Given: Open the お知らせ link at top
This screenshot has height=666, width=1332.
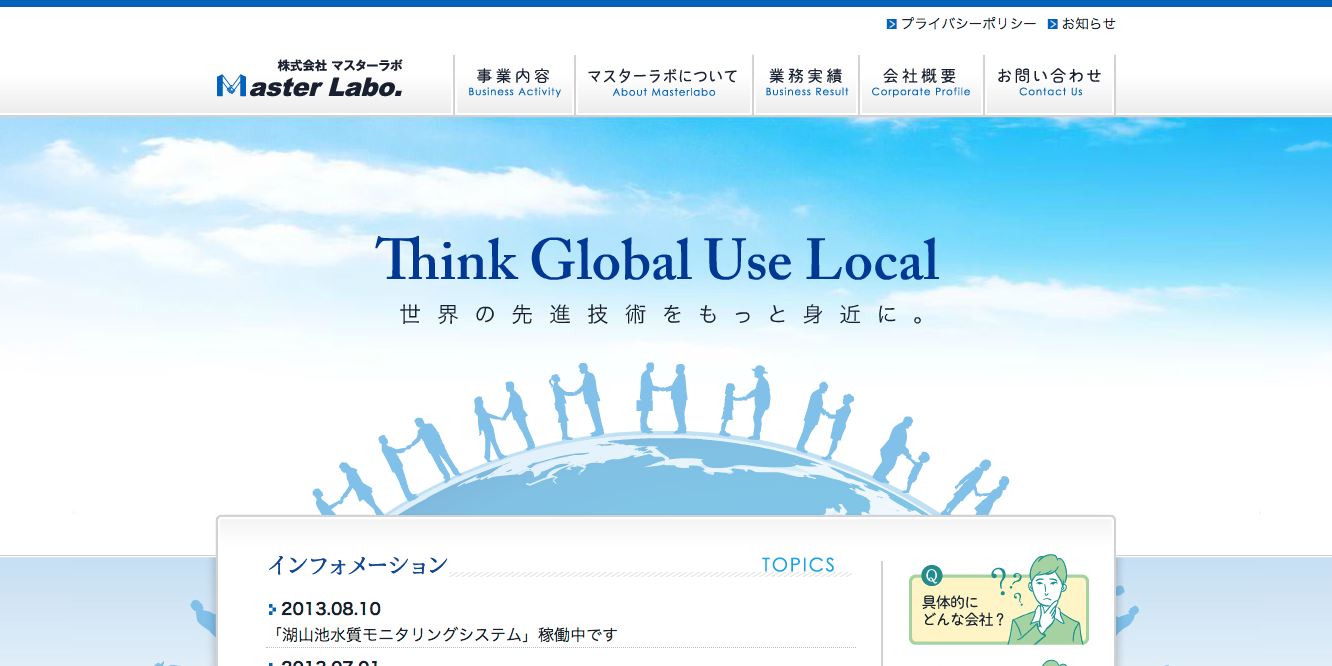Looking at the screenshot, I should (1088, 23).
